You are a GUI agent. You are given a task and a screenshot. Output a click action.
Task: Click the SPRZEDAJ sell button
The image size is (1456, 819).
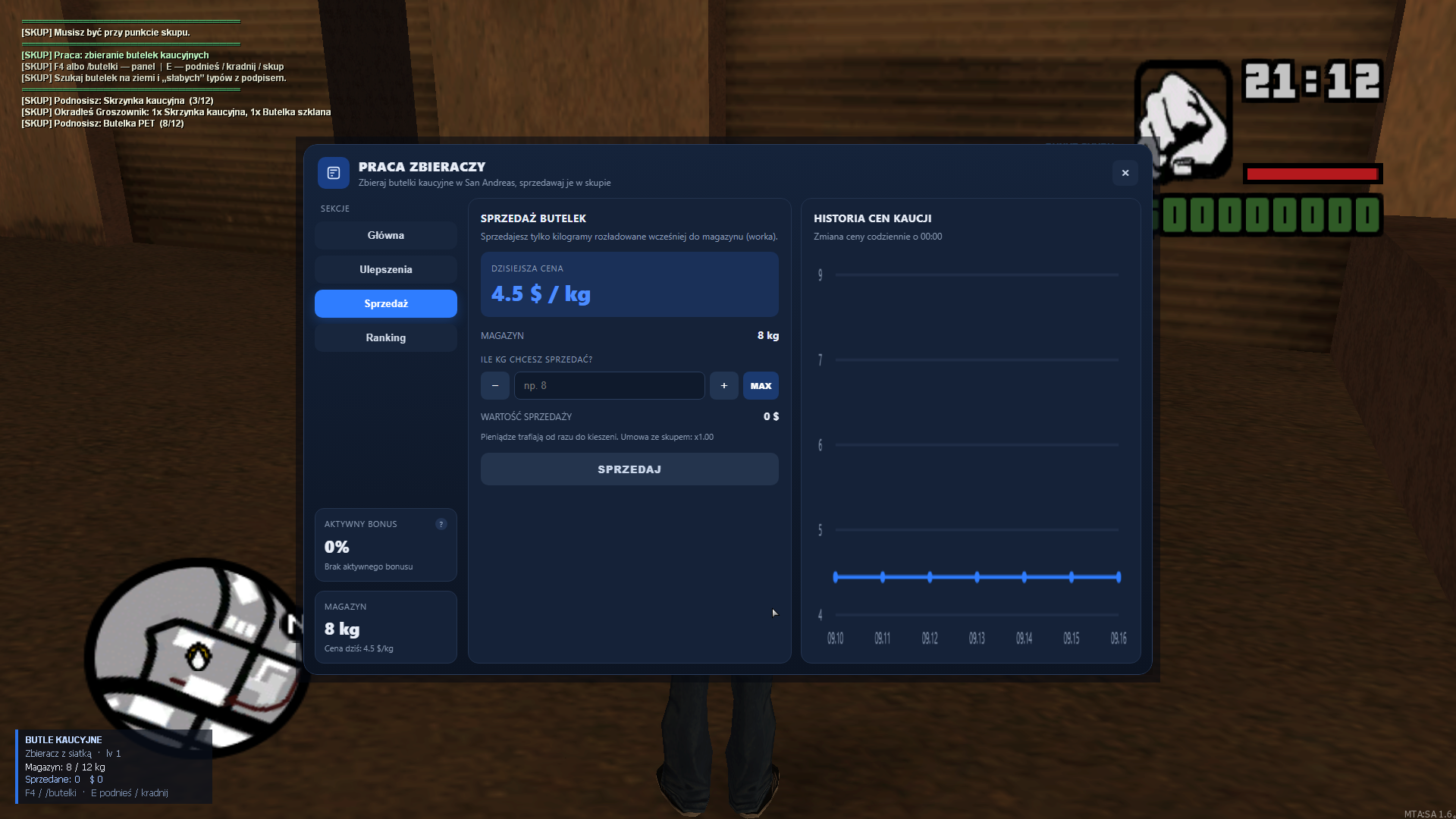point(629,469)
